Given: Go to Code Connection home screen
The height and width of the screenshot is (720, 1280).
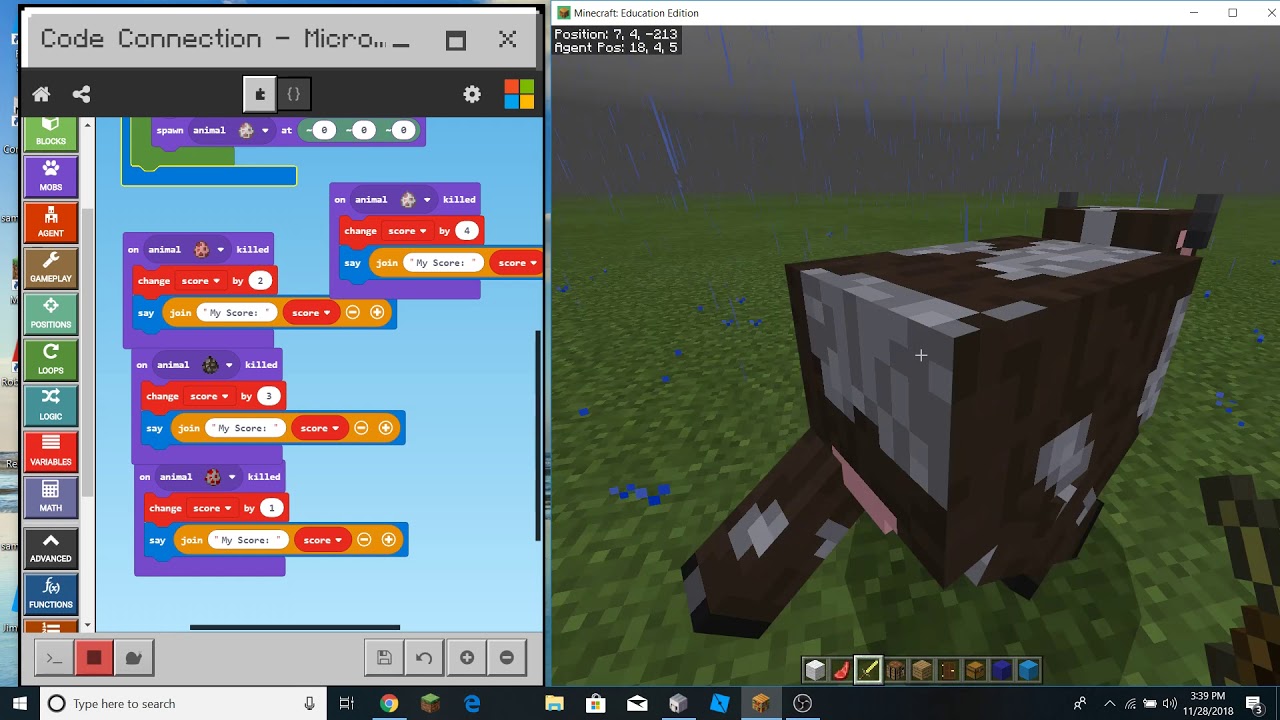Looking at the screenshot, I should pos(41,94).
